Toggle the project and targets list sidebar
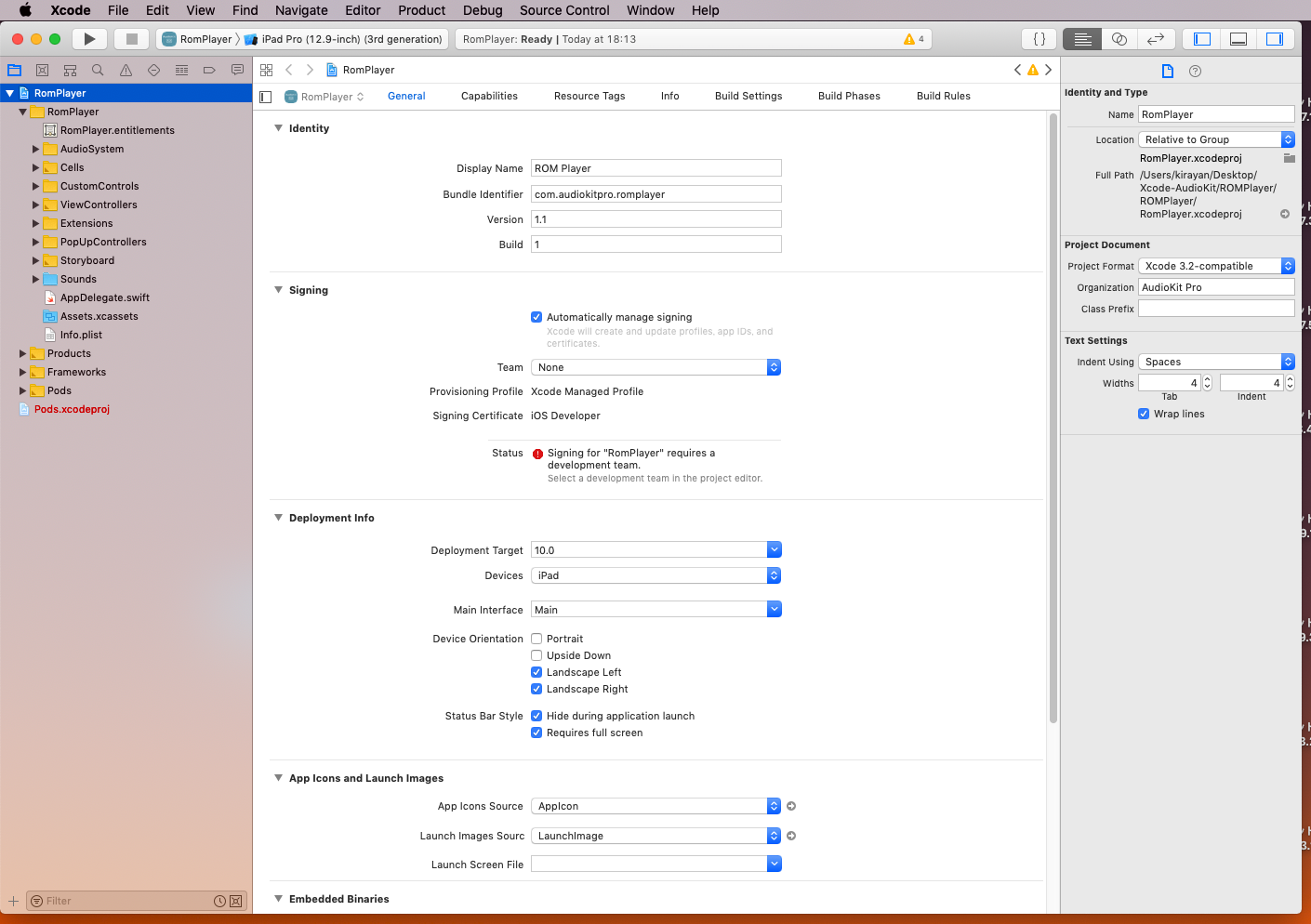The image size is (1311, 924). pos(266,97)
